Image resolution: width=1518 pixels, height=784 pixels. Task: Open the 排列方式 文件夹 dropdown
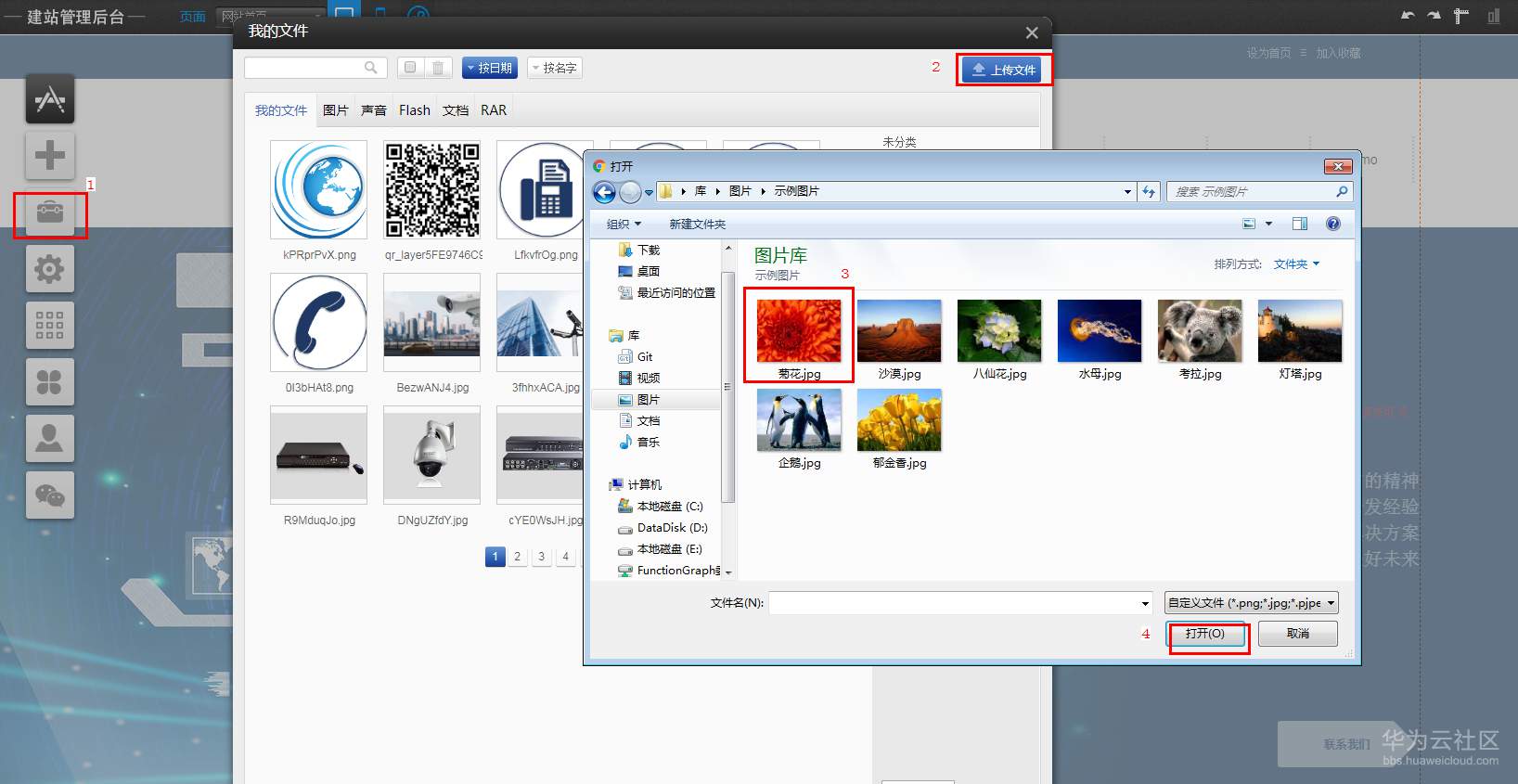[x=1296, y=264]
